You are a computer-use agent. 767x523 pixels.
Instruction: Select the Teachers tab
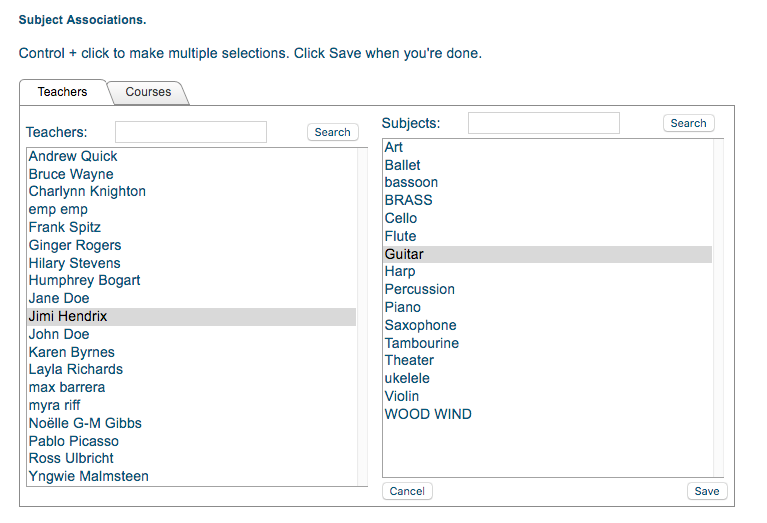[62, 92]
